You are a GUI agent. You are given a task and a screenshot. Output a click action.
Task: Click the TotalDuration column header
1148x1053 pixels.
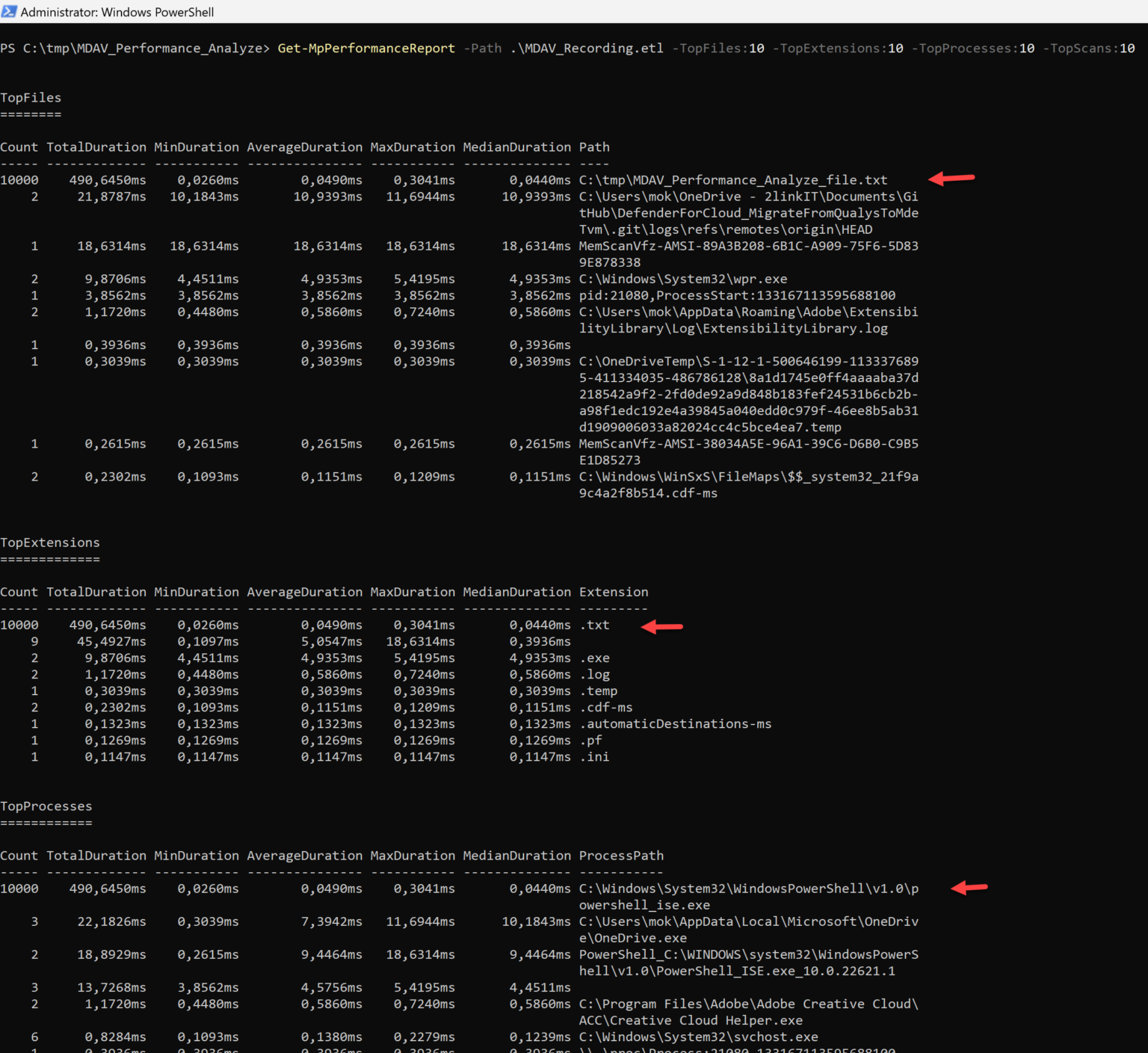(x=96, y=146)
